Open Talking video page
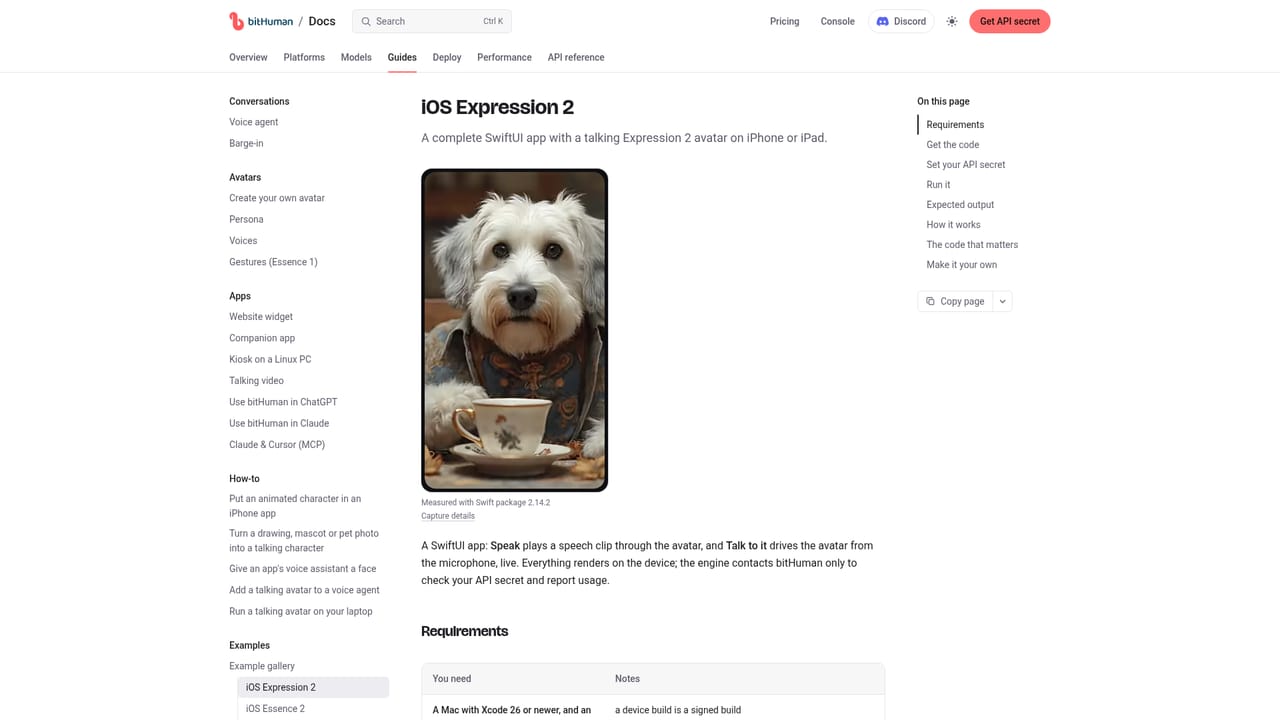The height and width of the screenshot is (720, 1280). click(x=256, y=380)
